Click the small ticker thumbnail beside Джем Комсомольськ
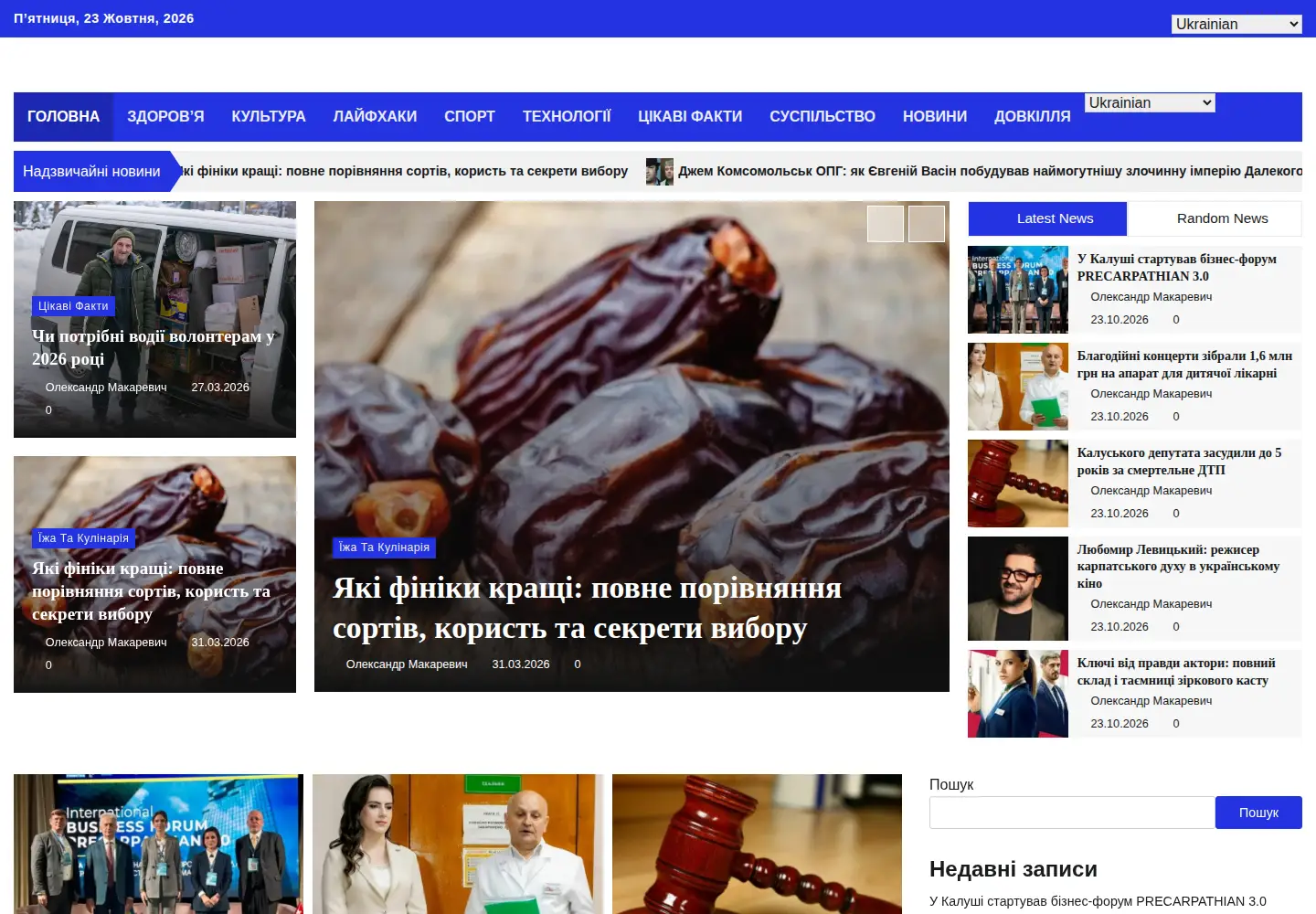1316x914 pixels. (x=660, y=172)
